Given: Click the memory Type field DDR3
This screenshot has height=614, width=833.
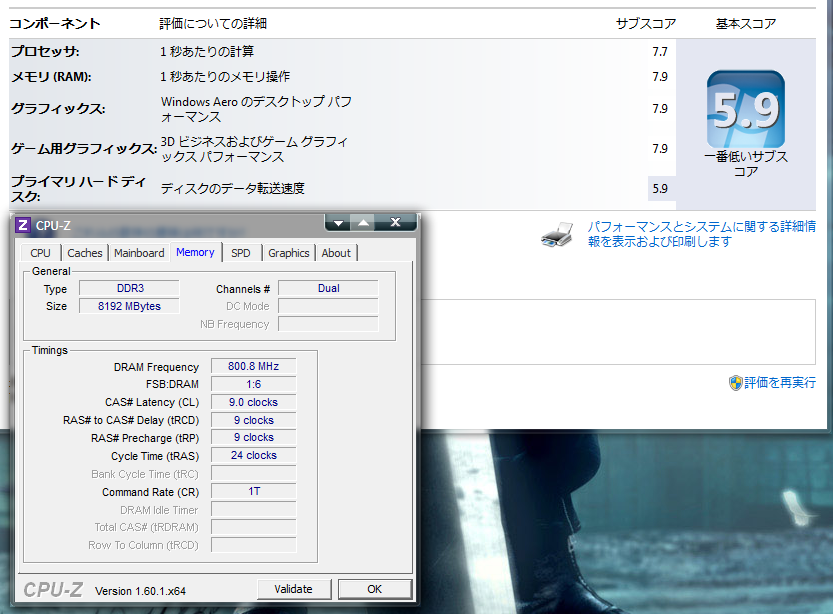Looking at the screenshot, I should [x=129, y=288].
